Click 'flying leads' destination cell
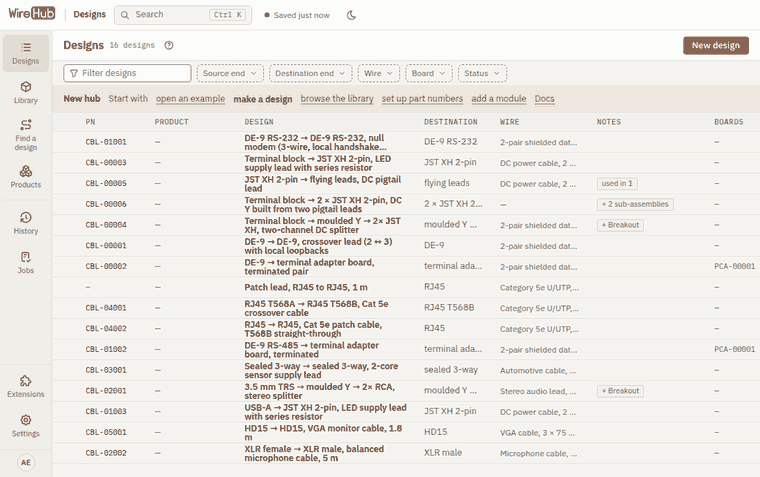The height and width of the screenshot is (477, 760). coord(446,183)
